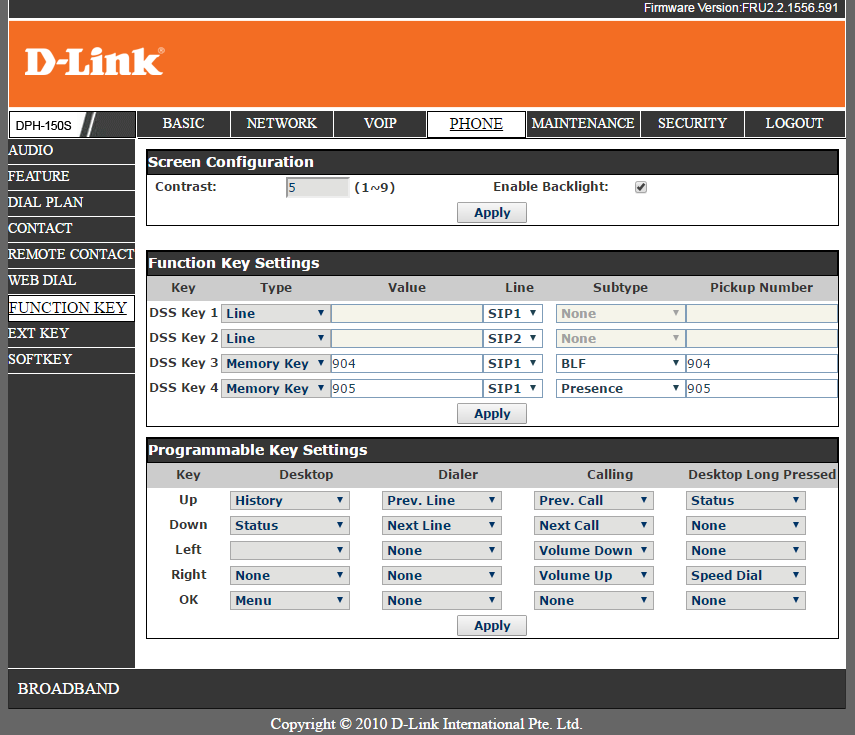Open DSS Key 2 Line SIP2 dropdown
Image resolution: width=855 pixels, height=735 pixels.
513,338
